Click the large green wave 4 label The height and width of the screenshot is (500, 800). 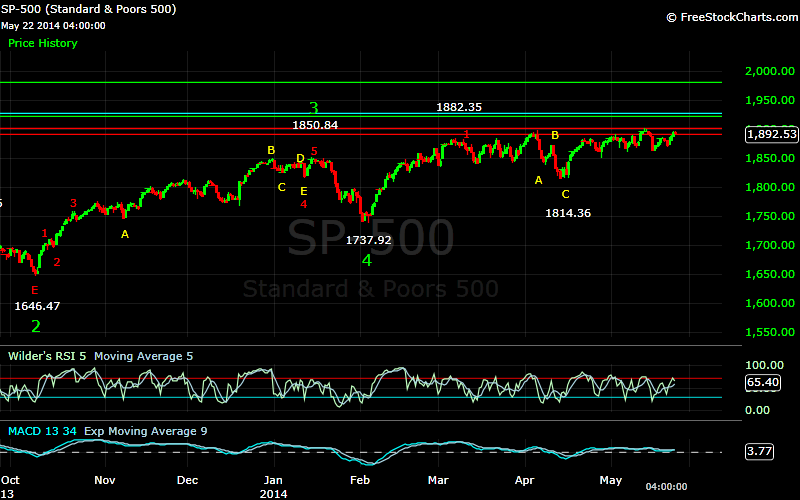coord(367,261)
